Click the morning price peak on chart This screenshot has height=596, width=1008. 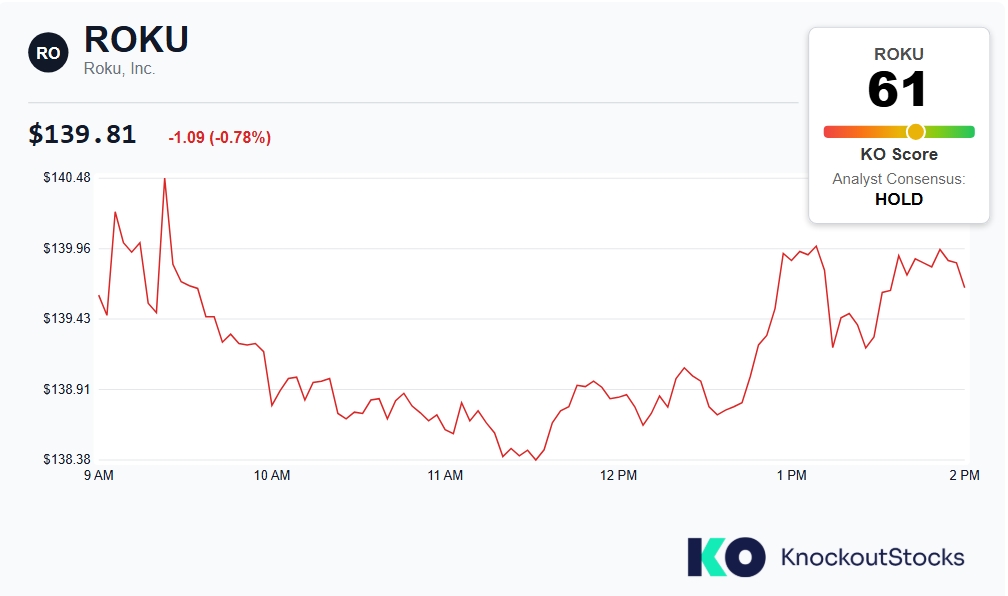[165, 179]
